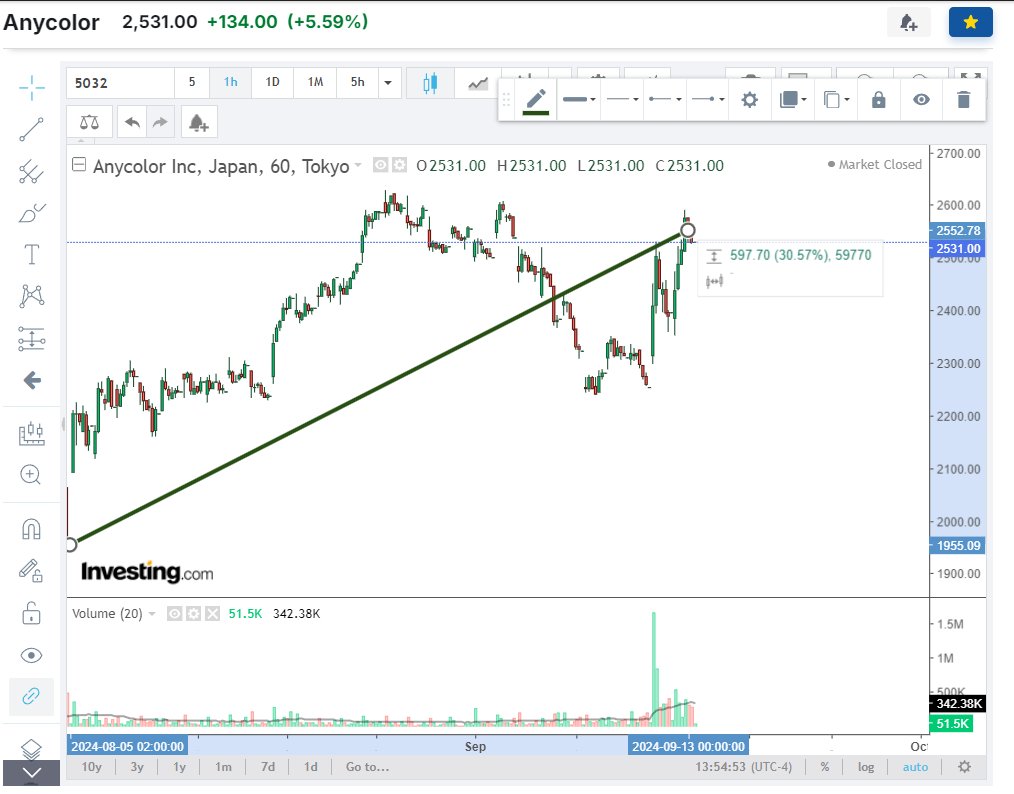Open the visual order layers dropdown
Image resolution: width=1014 pixels, height=794 pixels.
click(793, 100)
